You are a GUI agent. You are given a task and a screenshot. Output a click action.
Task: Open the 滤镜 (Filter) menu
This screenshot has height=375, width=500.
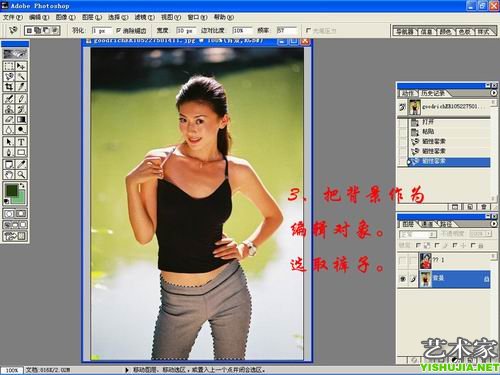click(144, 17)
